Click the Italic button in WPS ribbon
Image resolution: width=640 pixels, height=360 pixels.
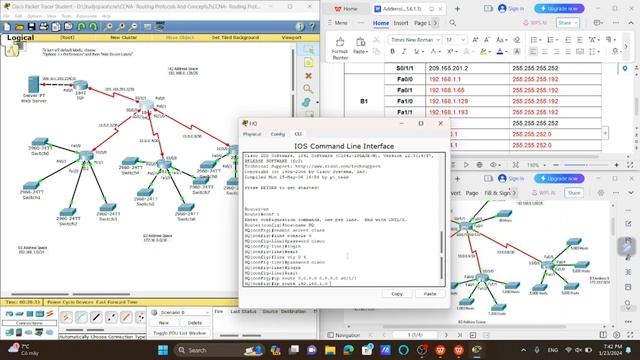click(404, 51)
